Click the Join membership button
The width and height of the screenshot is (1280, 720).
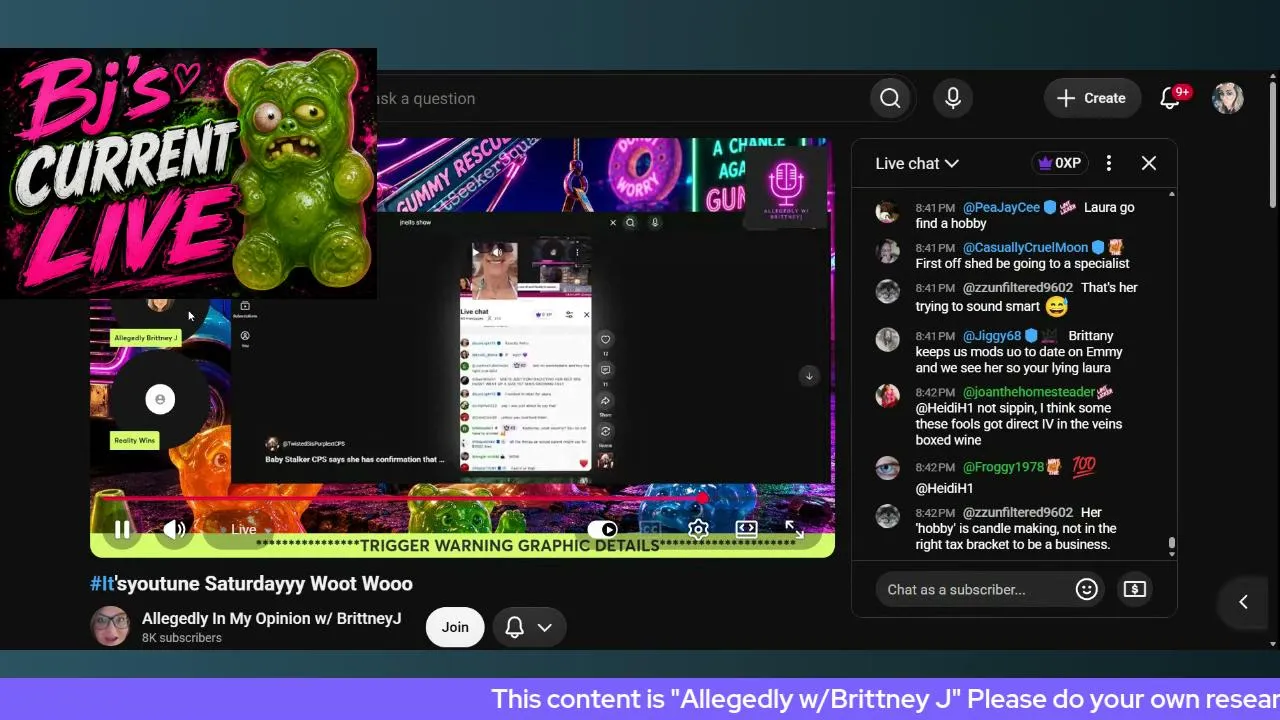click(x=455, y=627)
